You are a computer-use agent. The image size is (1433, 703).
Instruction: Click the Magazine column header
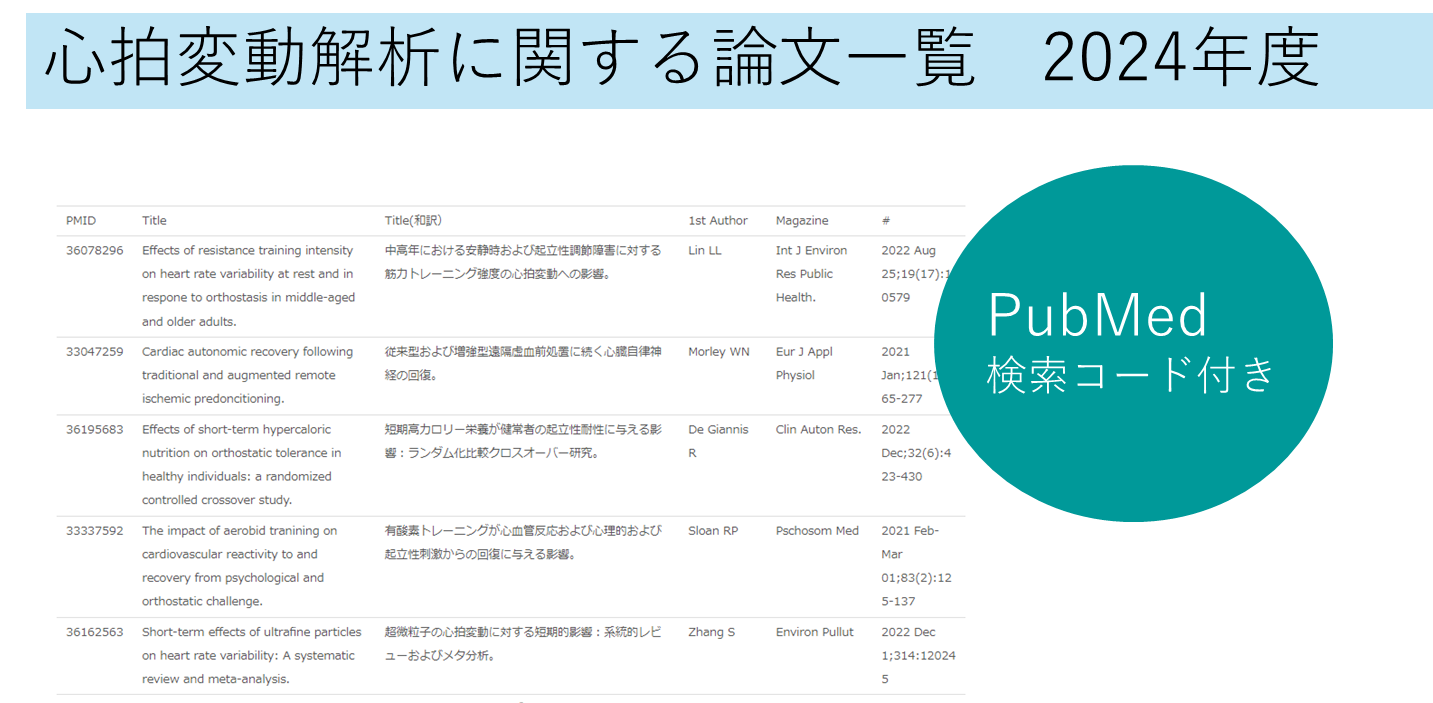801,220
